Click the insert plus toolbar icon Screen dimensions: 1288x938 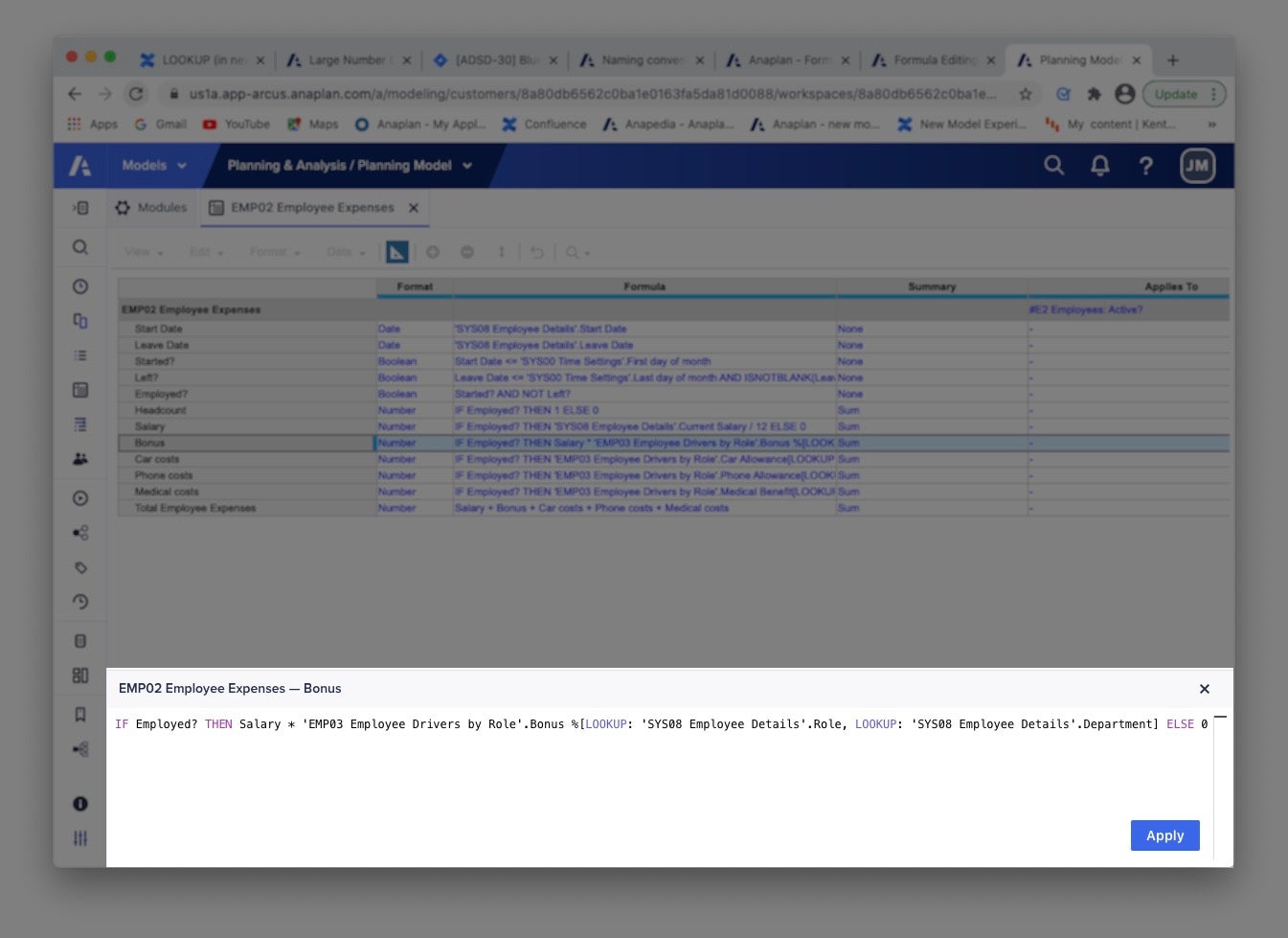click(433, 252)
